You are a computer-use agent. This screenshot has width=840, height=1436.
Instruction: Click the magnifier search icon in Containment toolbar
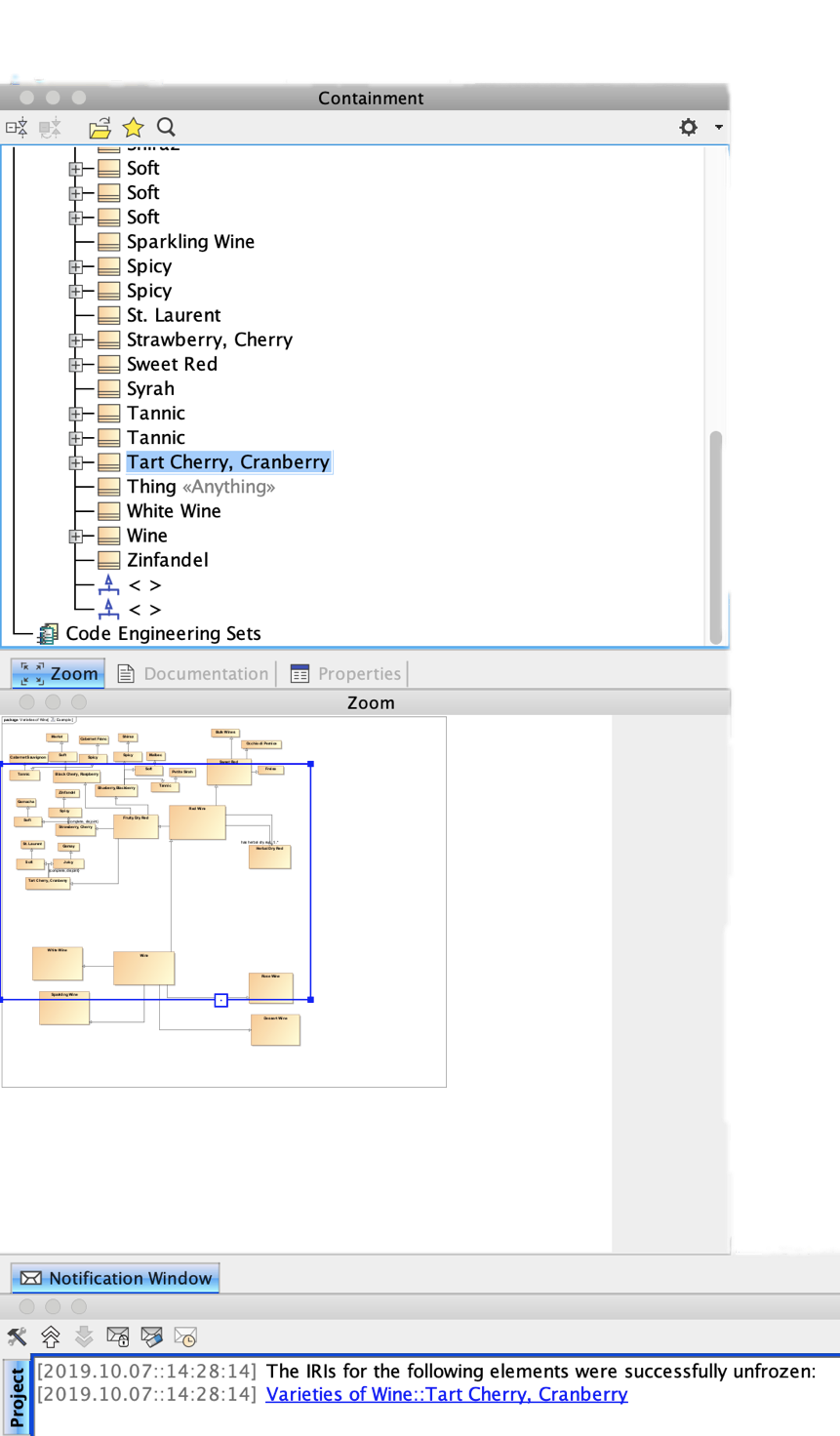(x=166, y=127)
